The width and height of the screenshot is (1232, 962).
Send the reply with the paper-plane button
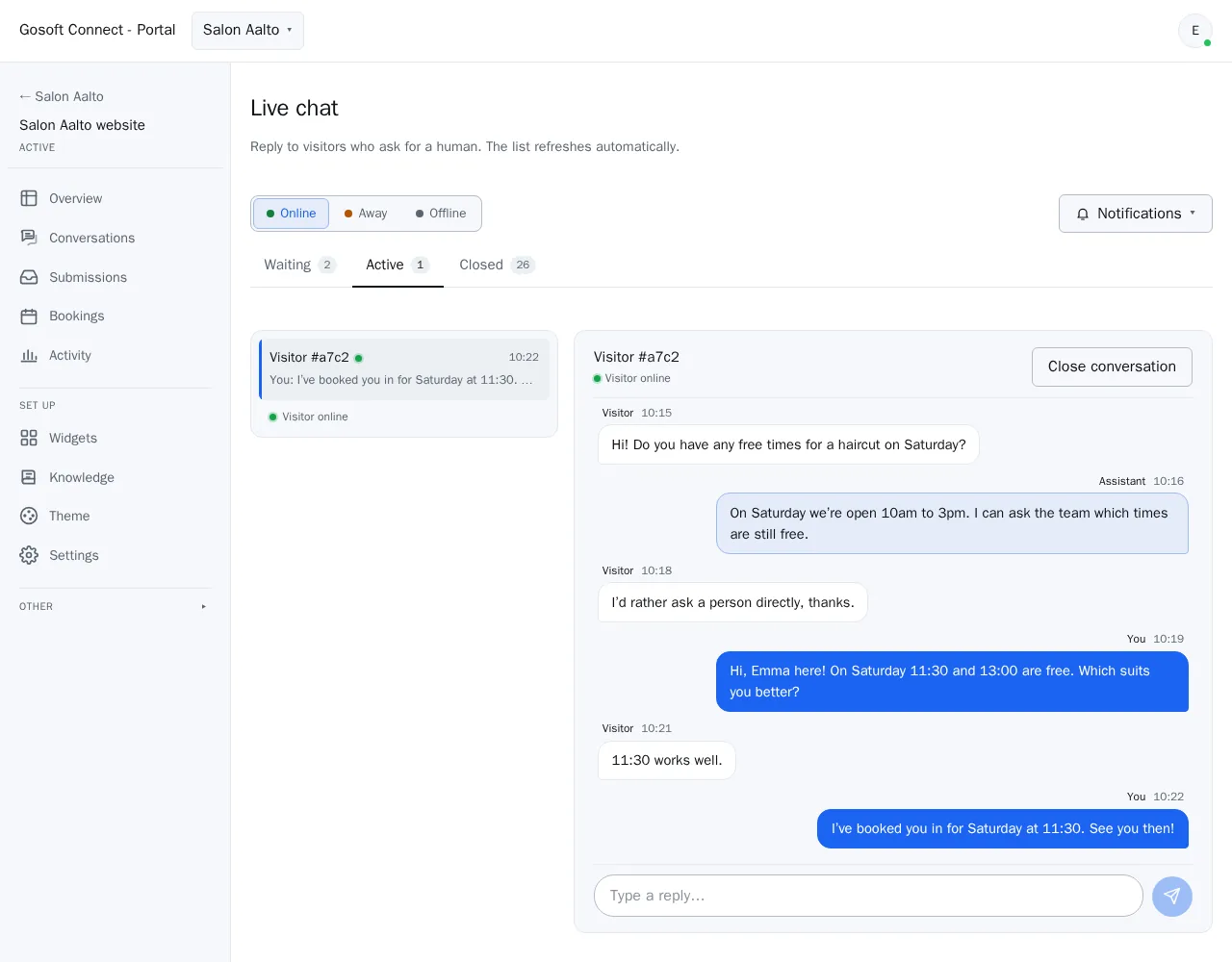click(1172, 897)
